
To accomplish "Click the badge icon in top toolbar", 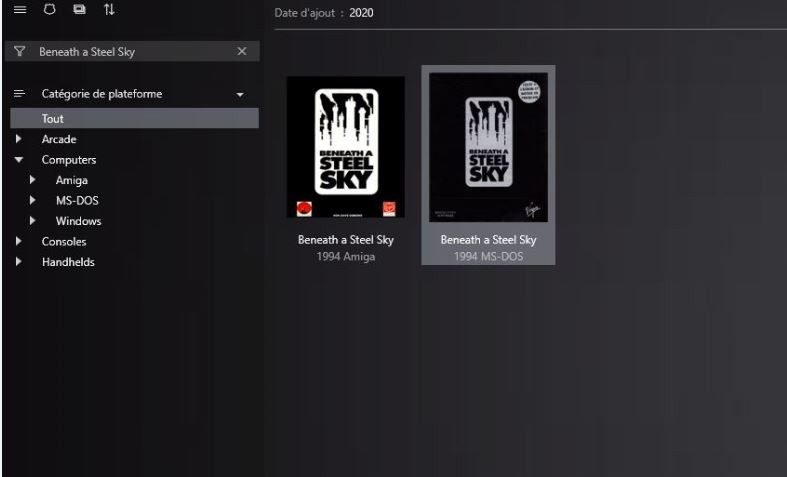I will pos(49,10).
